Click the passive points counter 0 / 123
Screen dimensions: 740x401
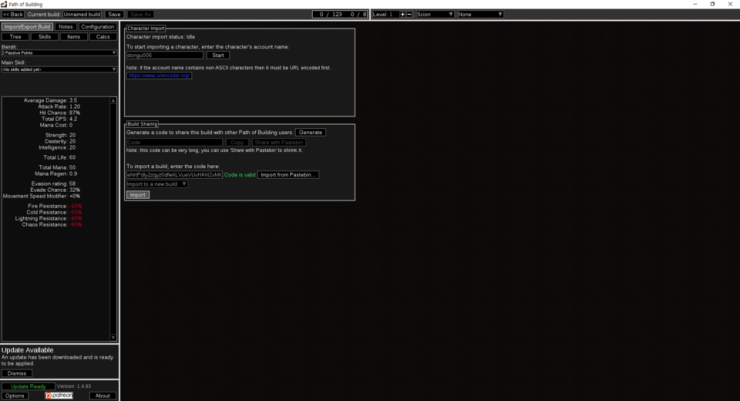(331, 14)
